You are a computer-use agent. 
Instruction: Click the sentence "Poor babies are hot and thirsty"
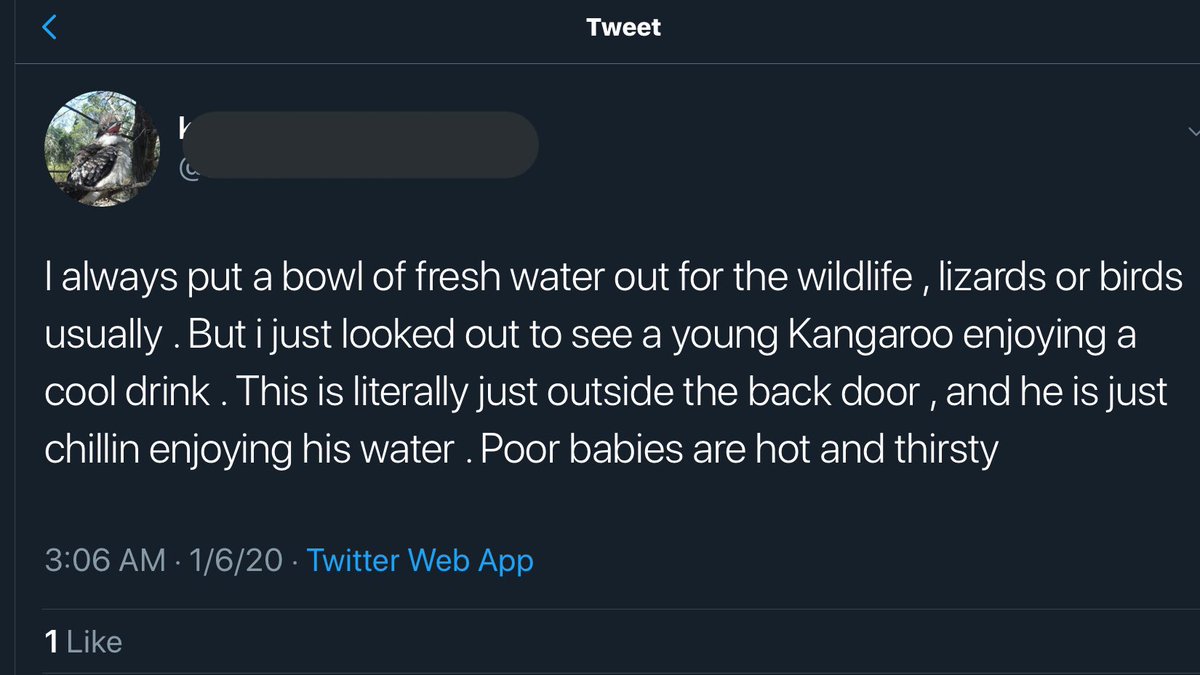pyautogui.click(x=738, y=449)
